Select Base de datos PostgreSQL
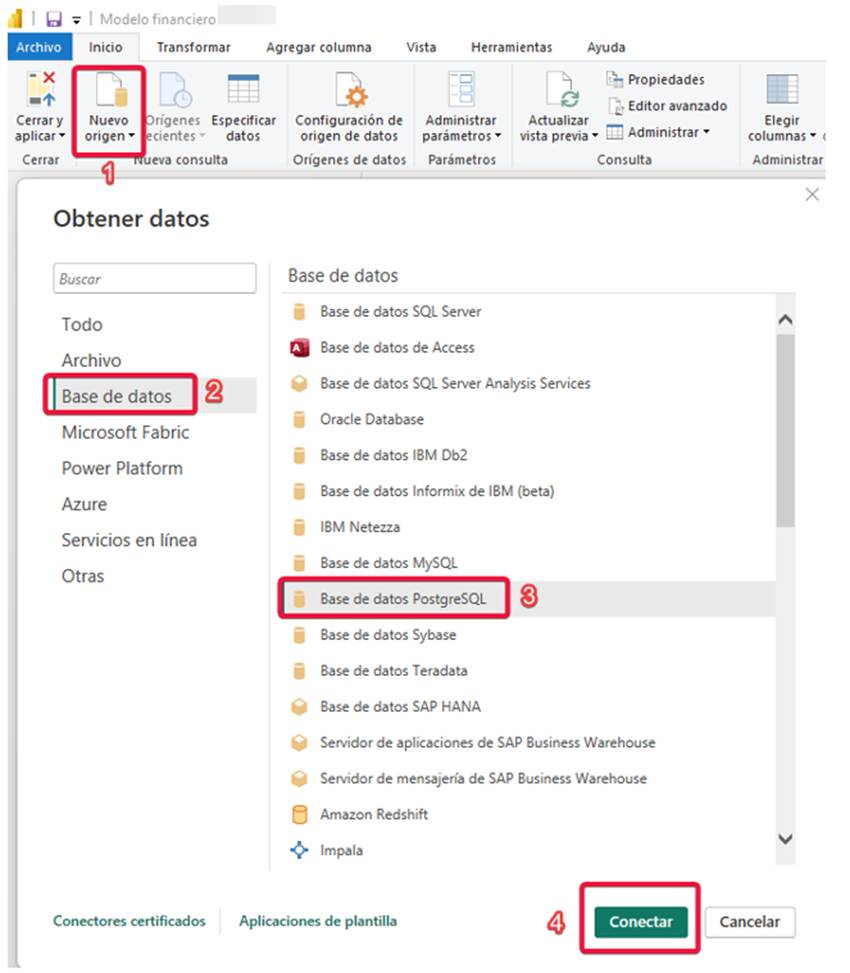The width and height of the screenshot is (850, 973). click(x=529, y=599)
